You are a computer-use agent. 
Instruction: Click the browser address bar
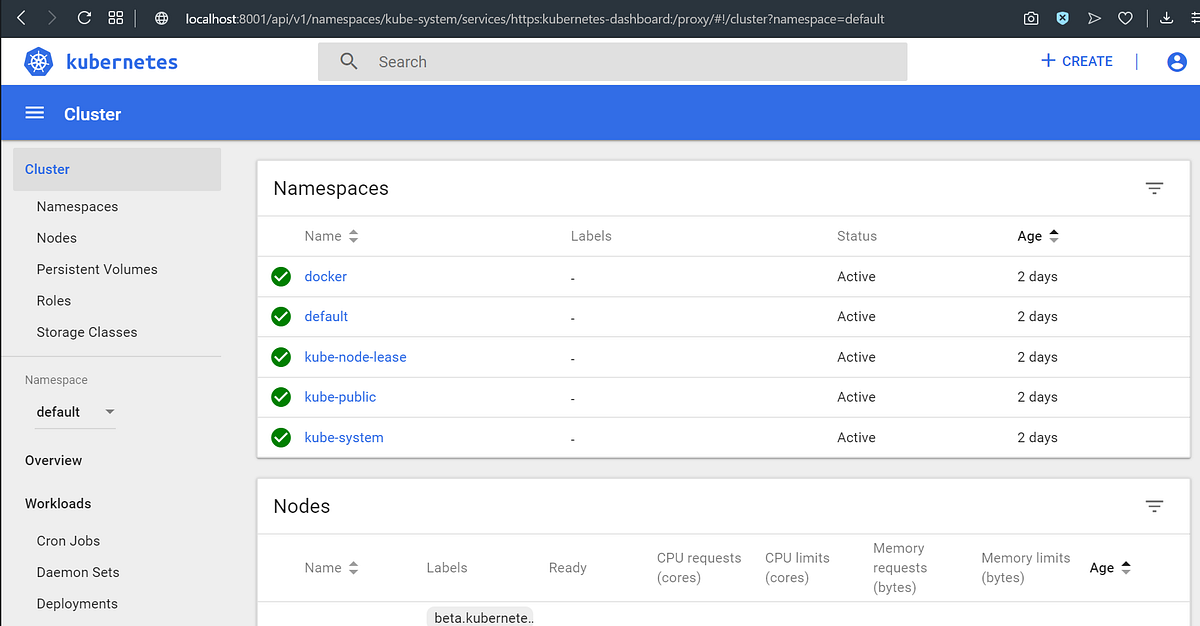(x=500, y=18)
